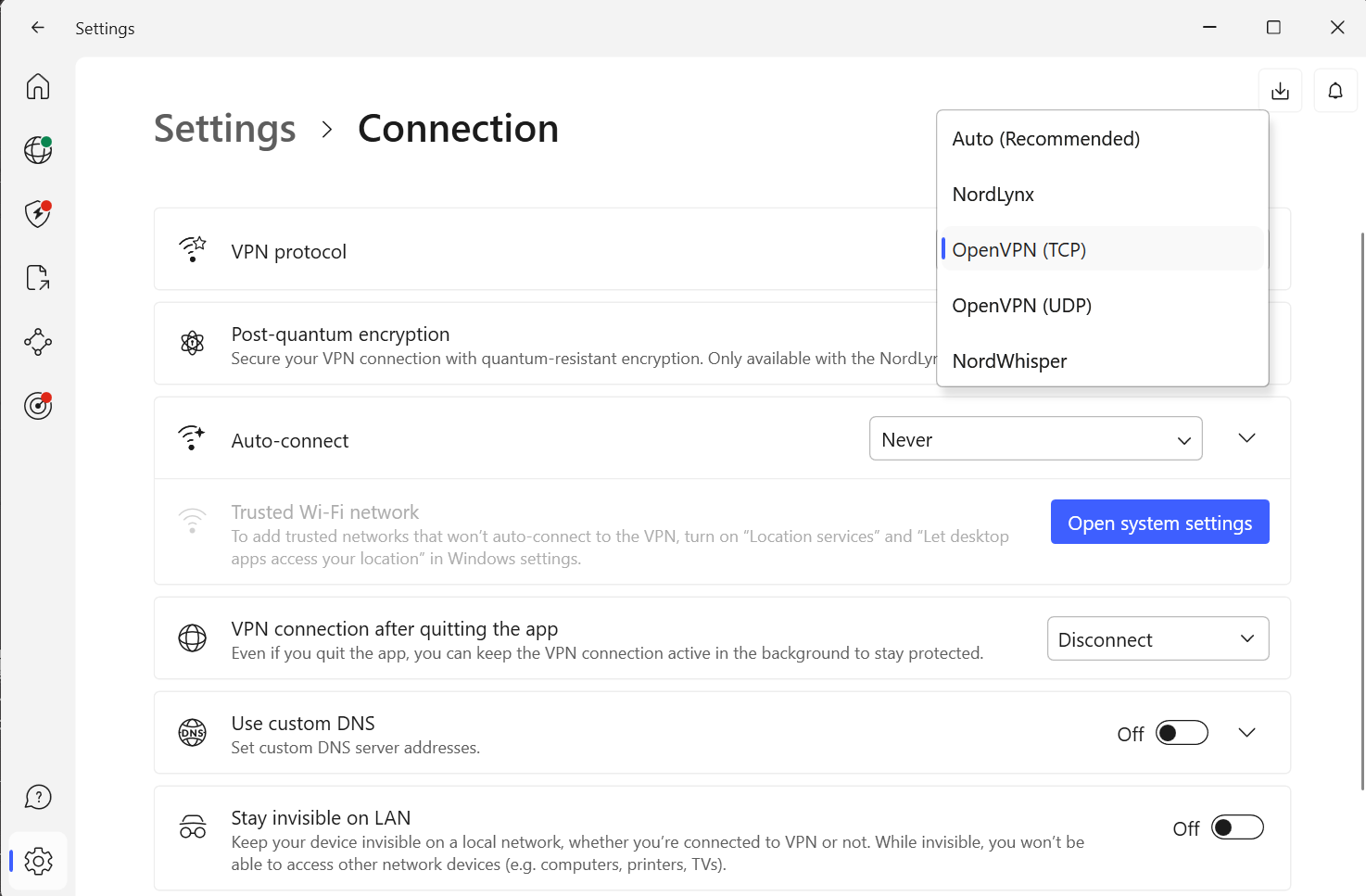
Task: Choose OpenVPN (UDP) from the list
Action: 1021,306
